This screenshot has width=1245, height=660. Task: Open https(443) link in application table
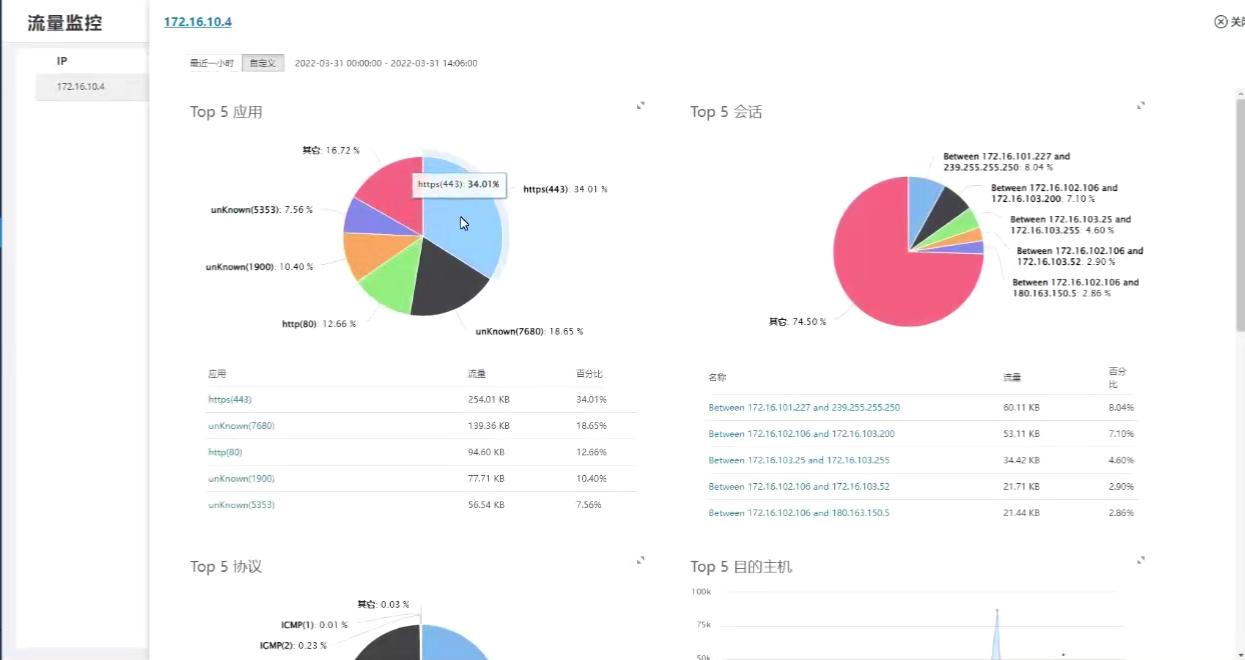230,399
